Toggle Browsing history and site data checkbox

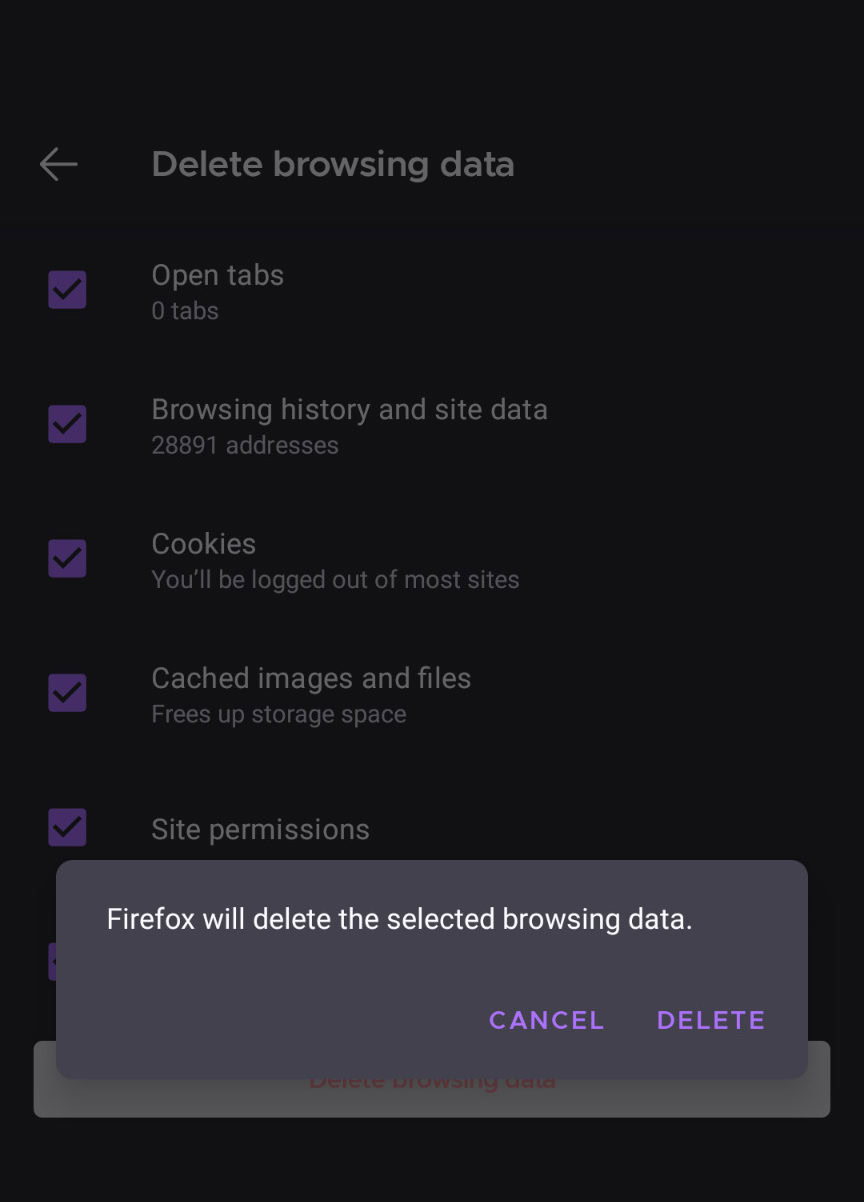coord(67,424)
